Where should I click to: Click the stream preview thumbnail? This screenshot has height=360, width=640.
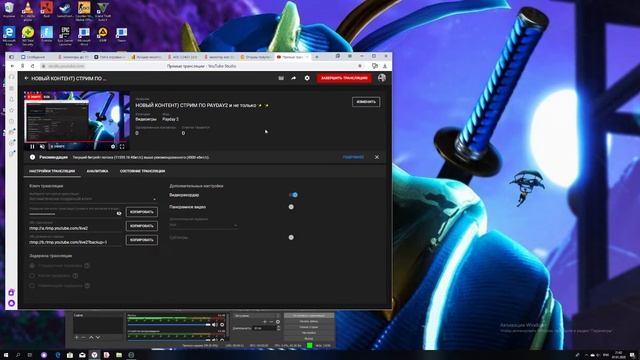tap(77, 120)
